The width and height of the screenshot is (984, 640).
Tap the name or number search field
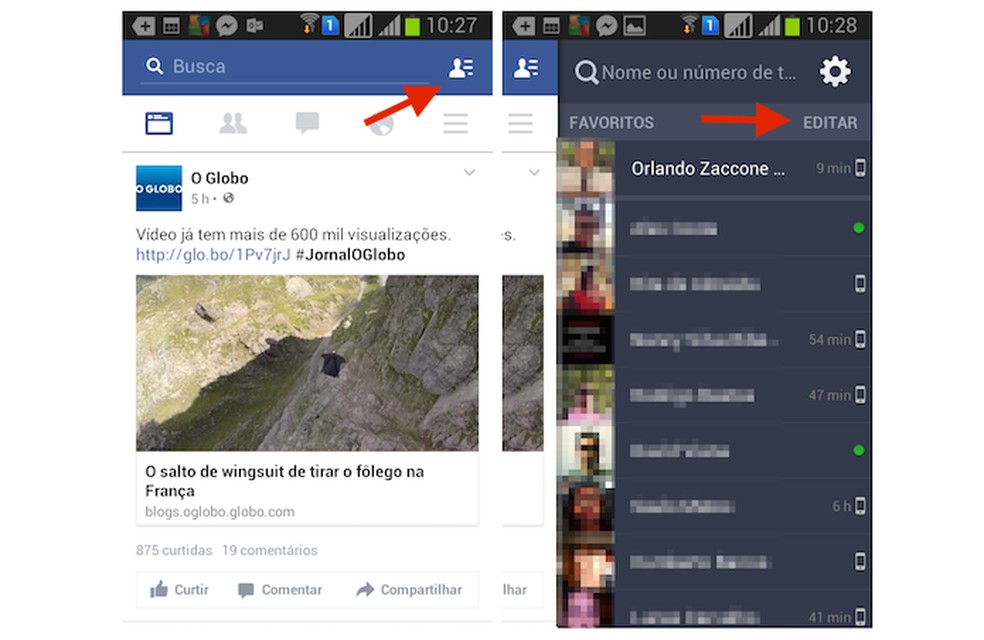687,73
